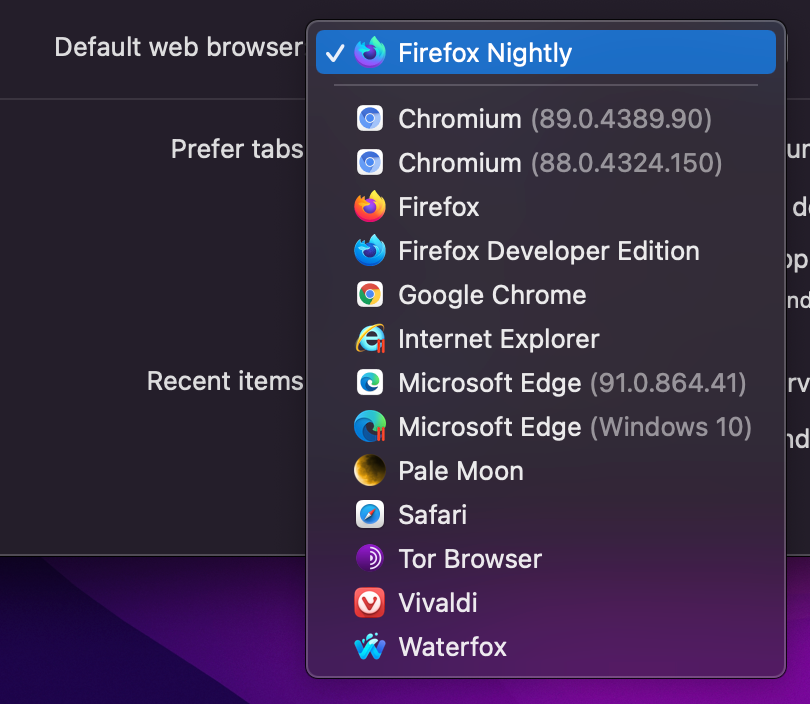Viewport: 810px width, 704px height.
Task: Click the checkmark beside Firefox Nightly
Action: coord(335,53)
